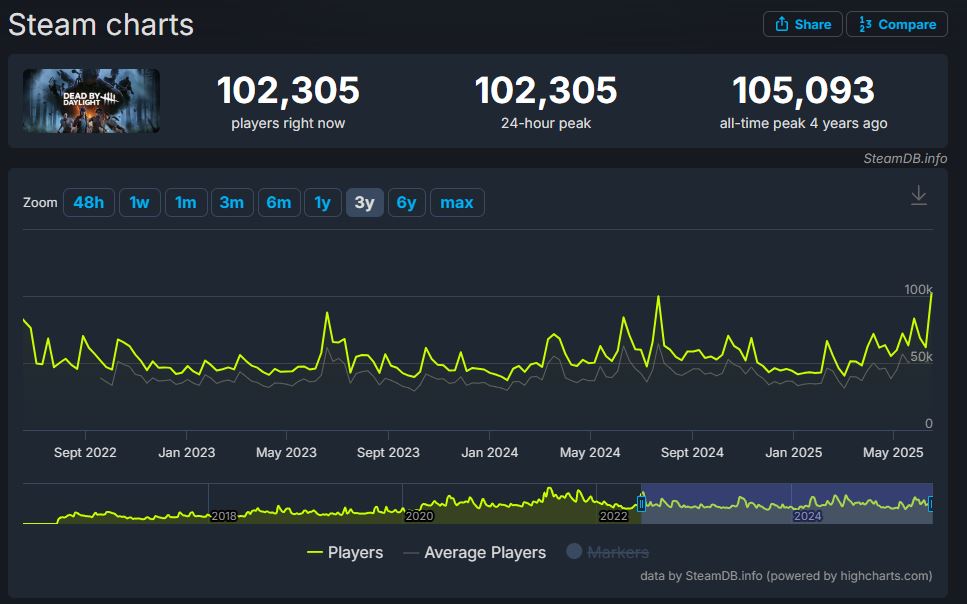Set chart zoom to 6m

[279, 202]
